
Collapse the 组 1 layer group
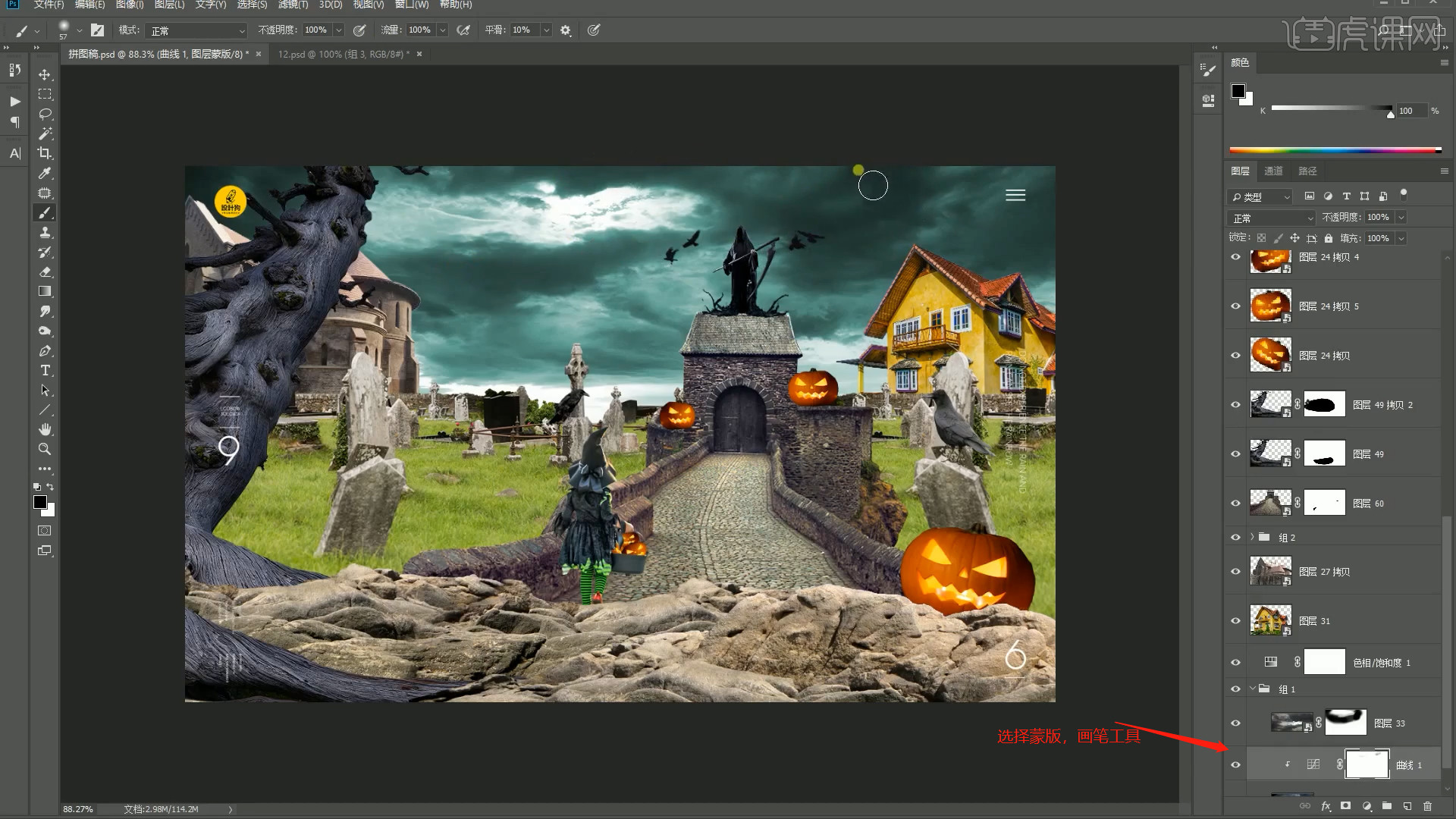click(x=1252, y=689)
